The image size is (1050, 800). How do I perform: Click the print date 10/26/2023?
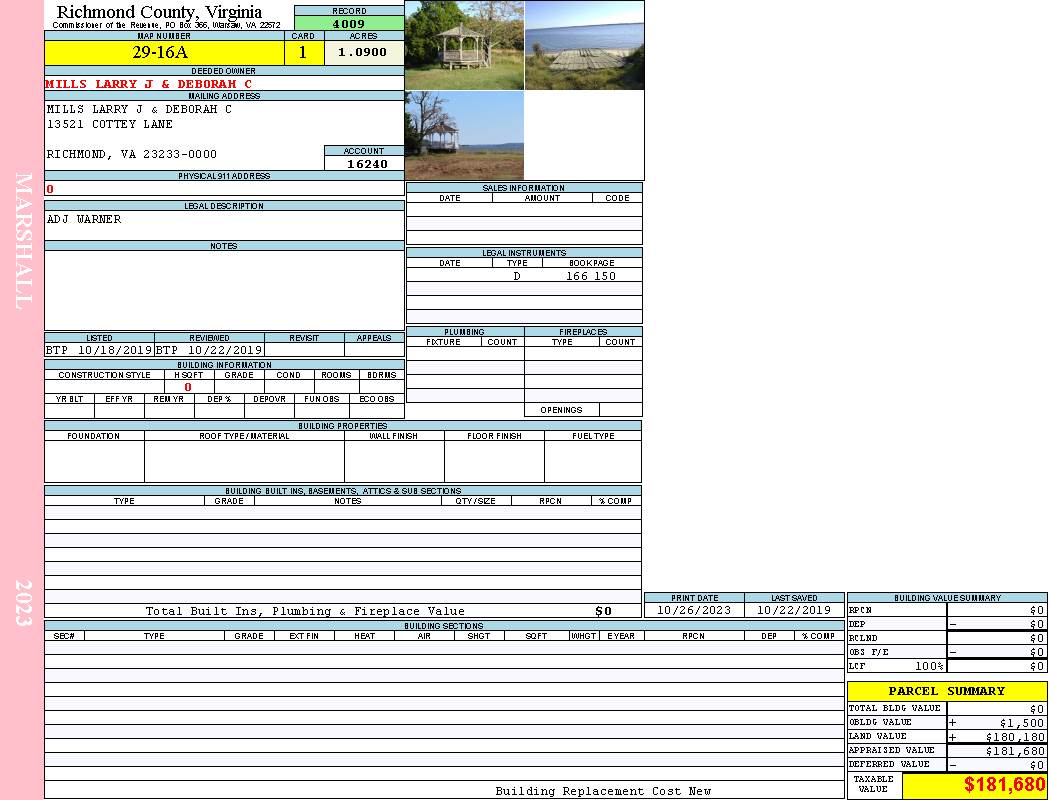694,610
